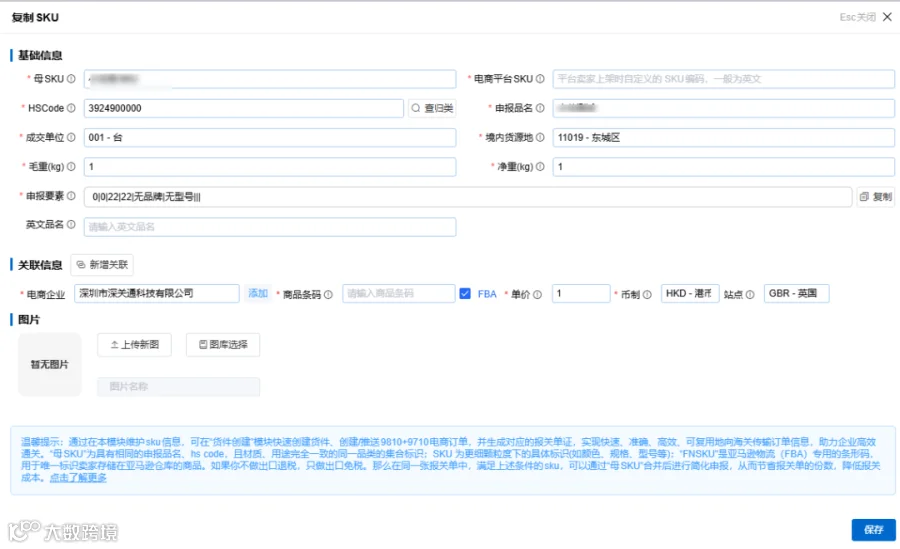Open the 点击了解更多 link in the tip
Viewport: 900px width, 549px height.
click(78, 477)
